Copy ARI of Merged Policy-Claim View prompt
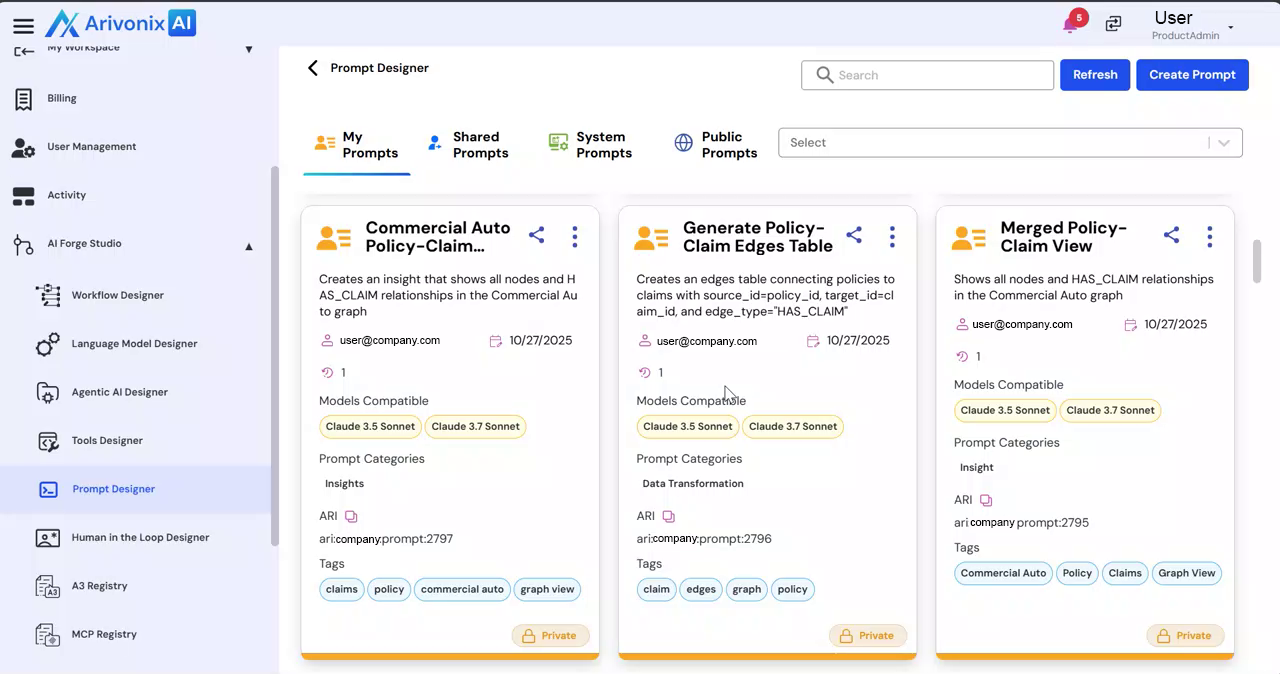 tap(986, 500)
